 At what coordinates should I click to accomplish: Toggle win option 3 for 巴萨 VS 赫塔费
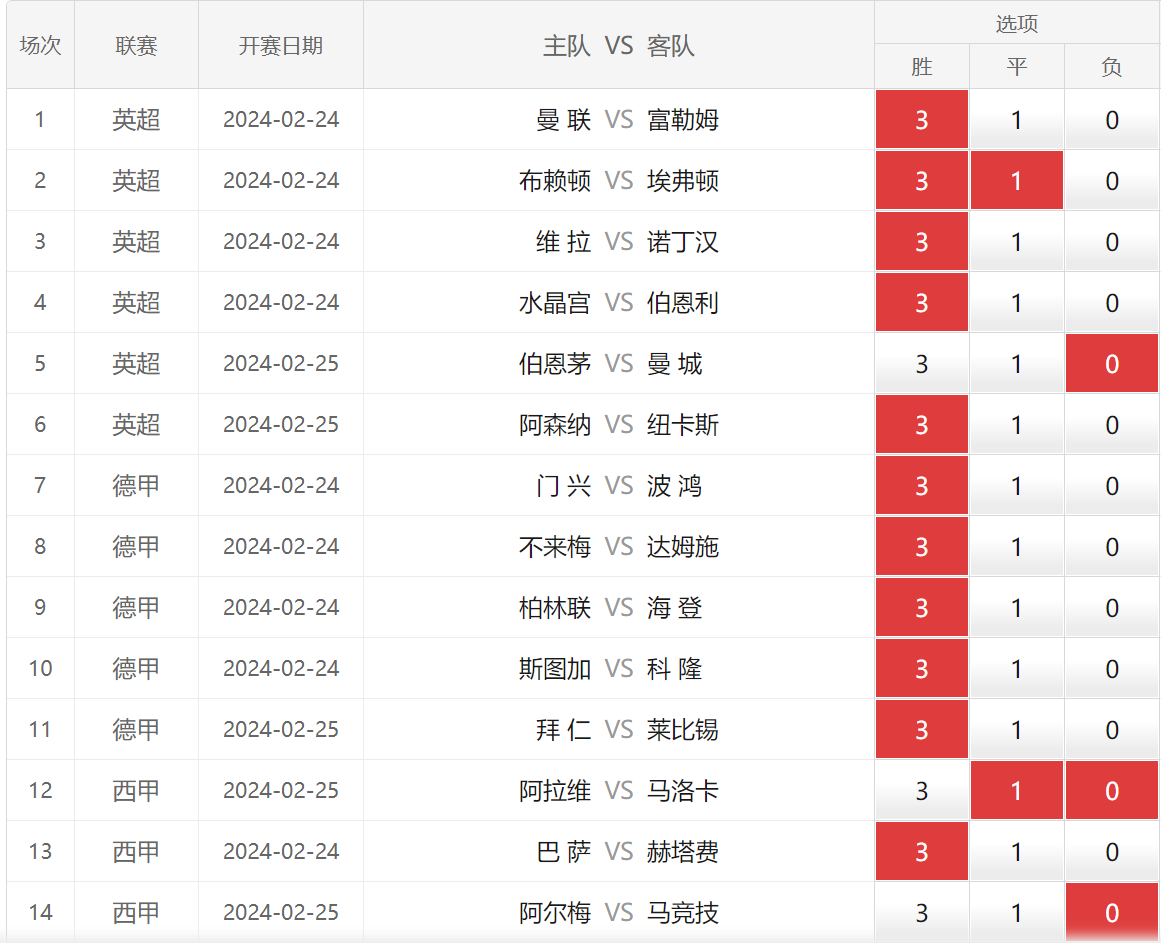922,851
